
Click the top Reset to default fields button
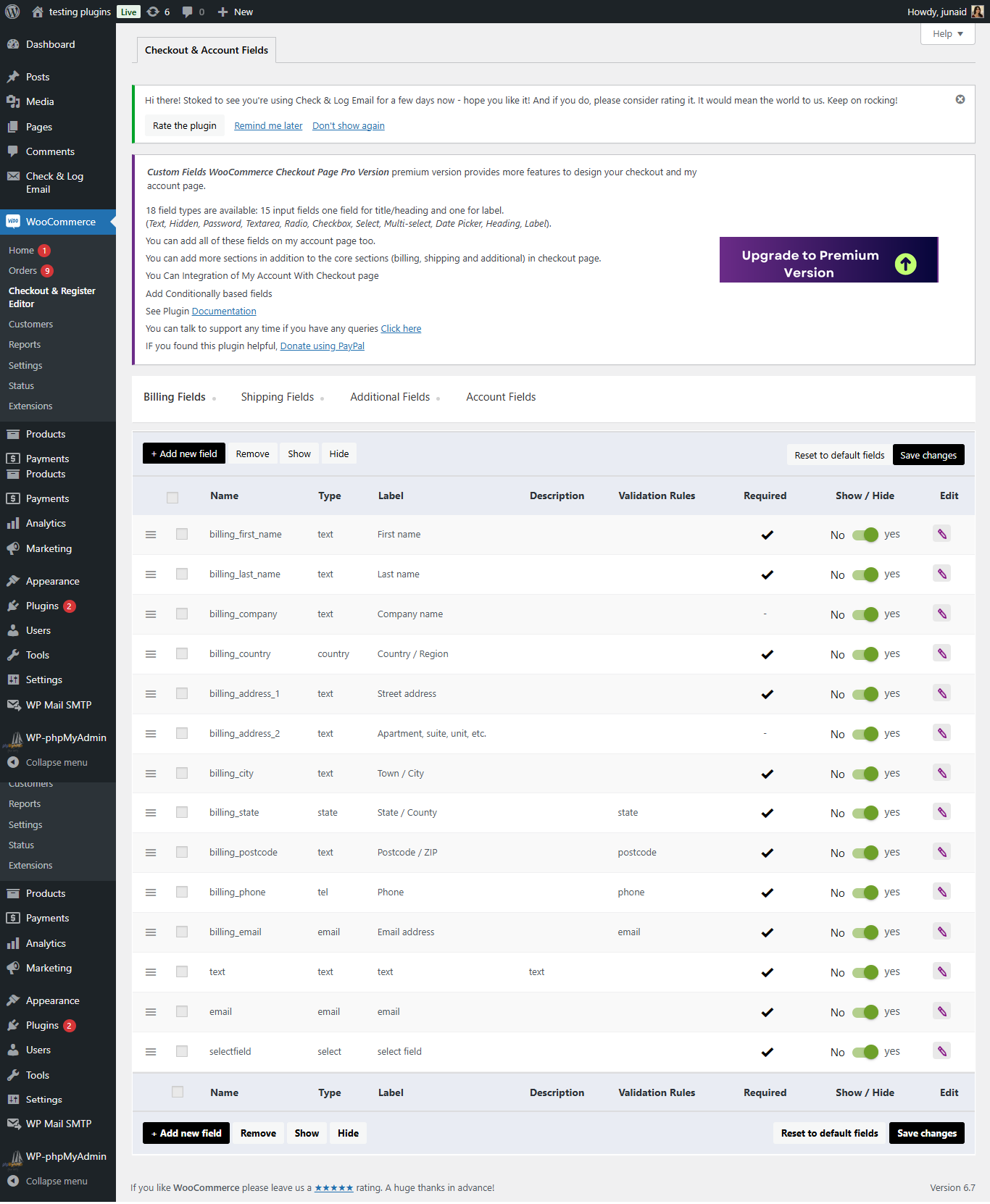coord(839,455)
